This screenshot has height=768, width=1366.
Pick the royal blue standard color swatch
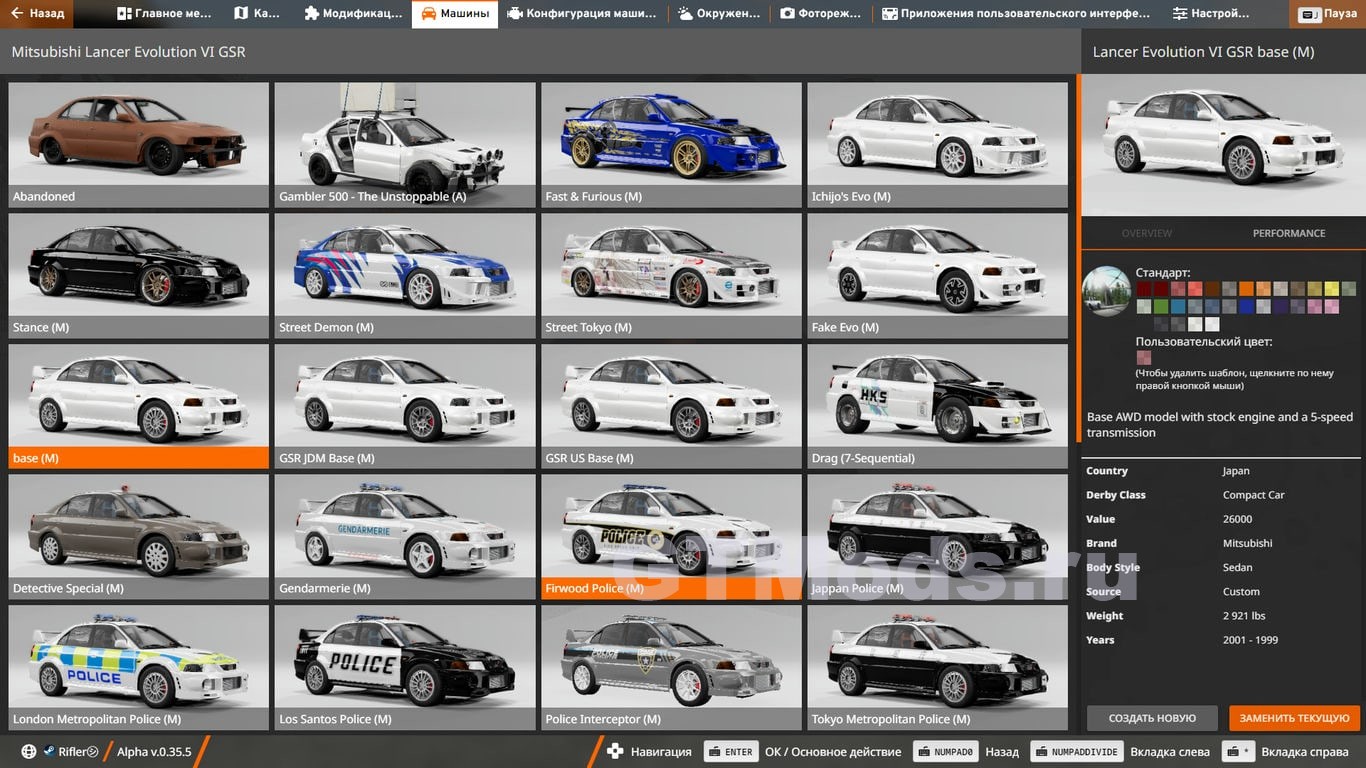(1246, 307)
